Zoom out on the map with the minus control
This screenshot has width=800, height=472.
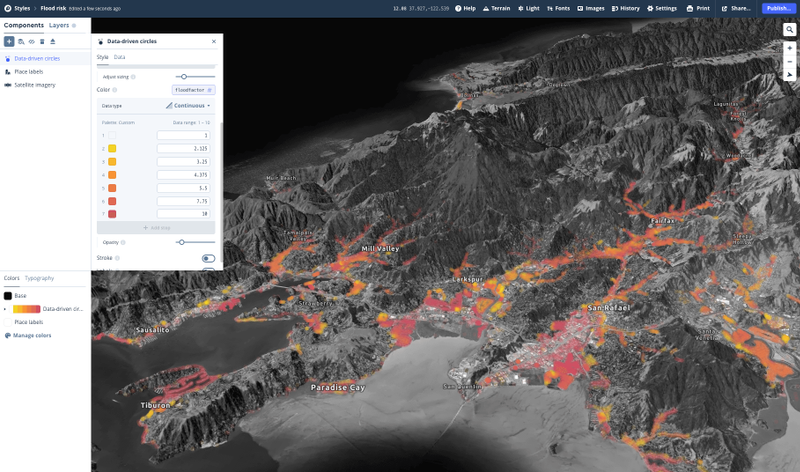789,62
